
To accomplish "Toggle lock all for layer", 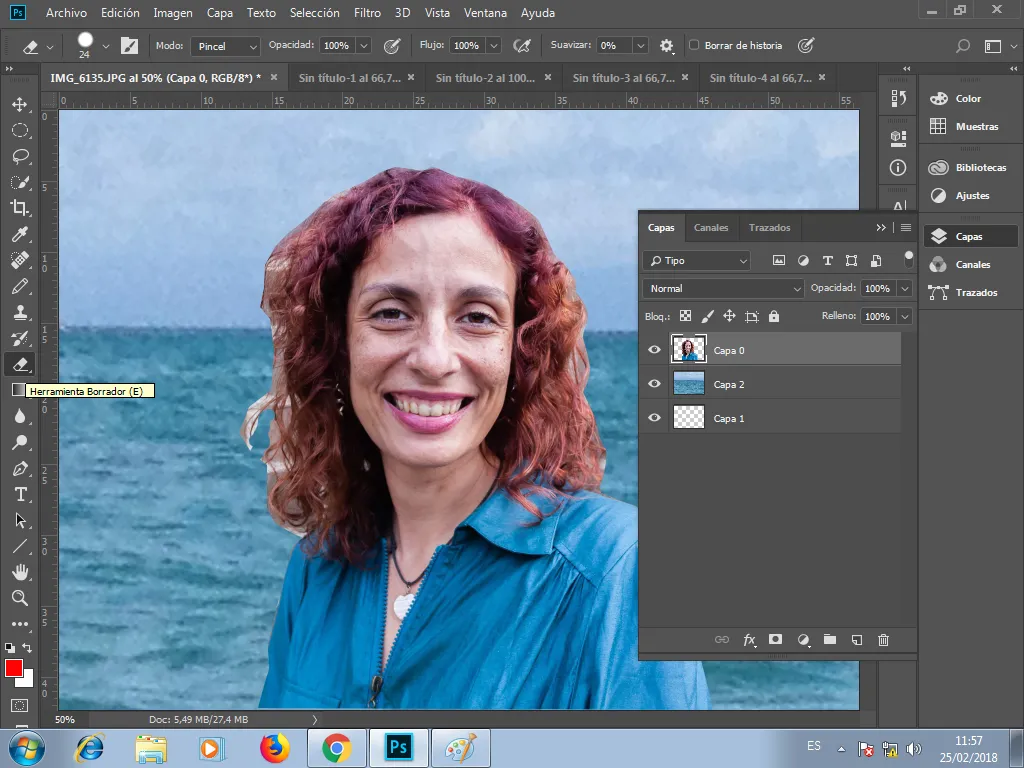I will click(774, 316).
